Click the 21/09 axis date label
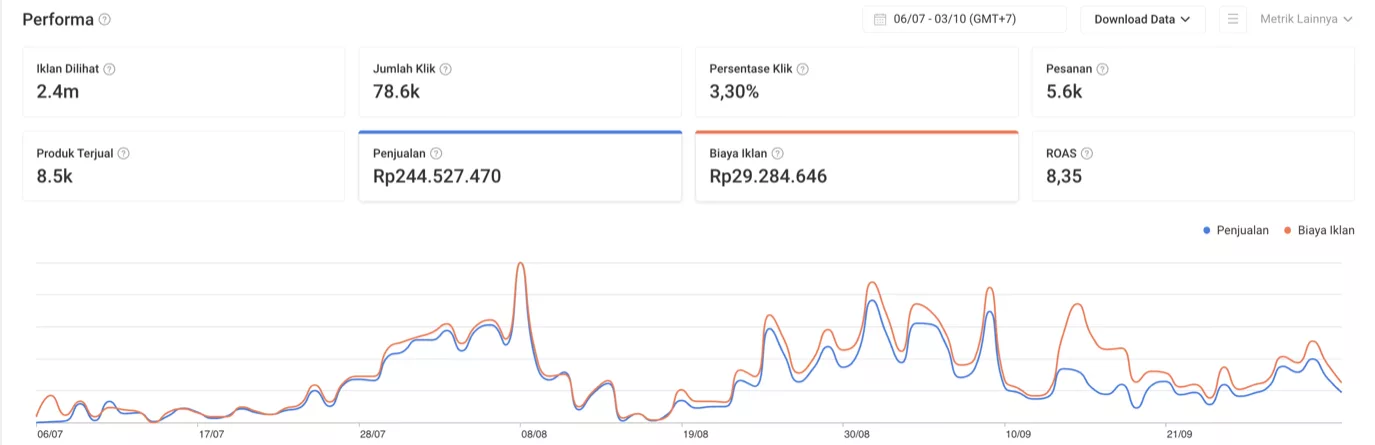1375x445 pixels. click(1179, 435)
